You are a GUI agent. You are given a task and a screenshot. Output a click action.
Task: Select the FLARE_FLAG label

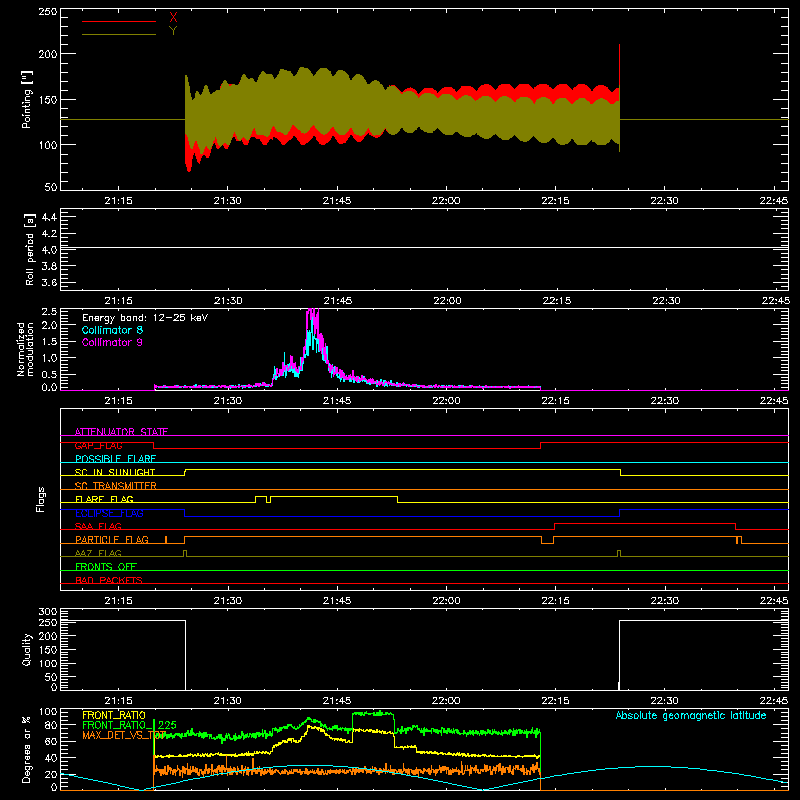(104, 499)
